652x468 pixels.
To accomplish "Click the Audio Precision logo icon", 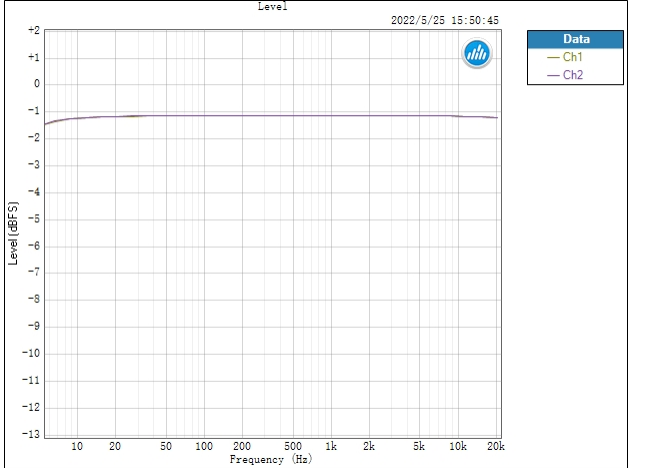I will click(x=476, y=54).
